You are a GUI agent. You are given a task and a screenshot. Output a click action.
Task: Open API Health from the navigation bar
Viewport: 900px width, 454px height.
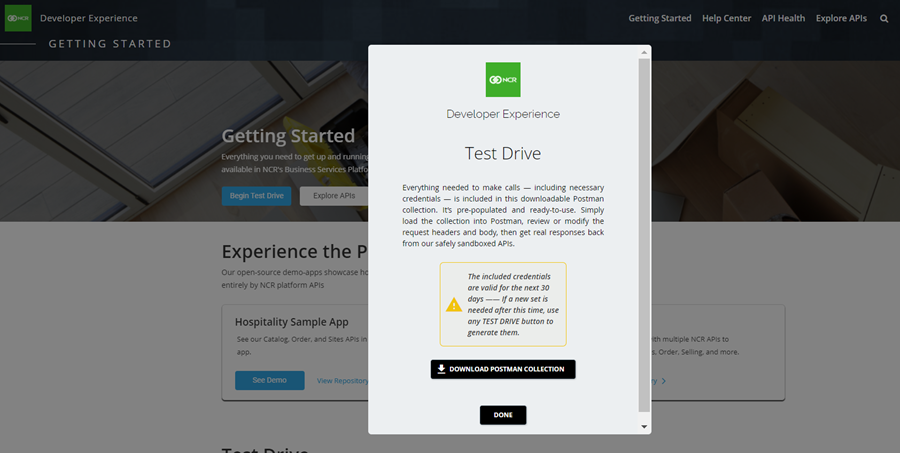783,19
